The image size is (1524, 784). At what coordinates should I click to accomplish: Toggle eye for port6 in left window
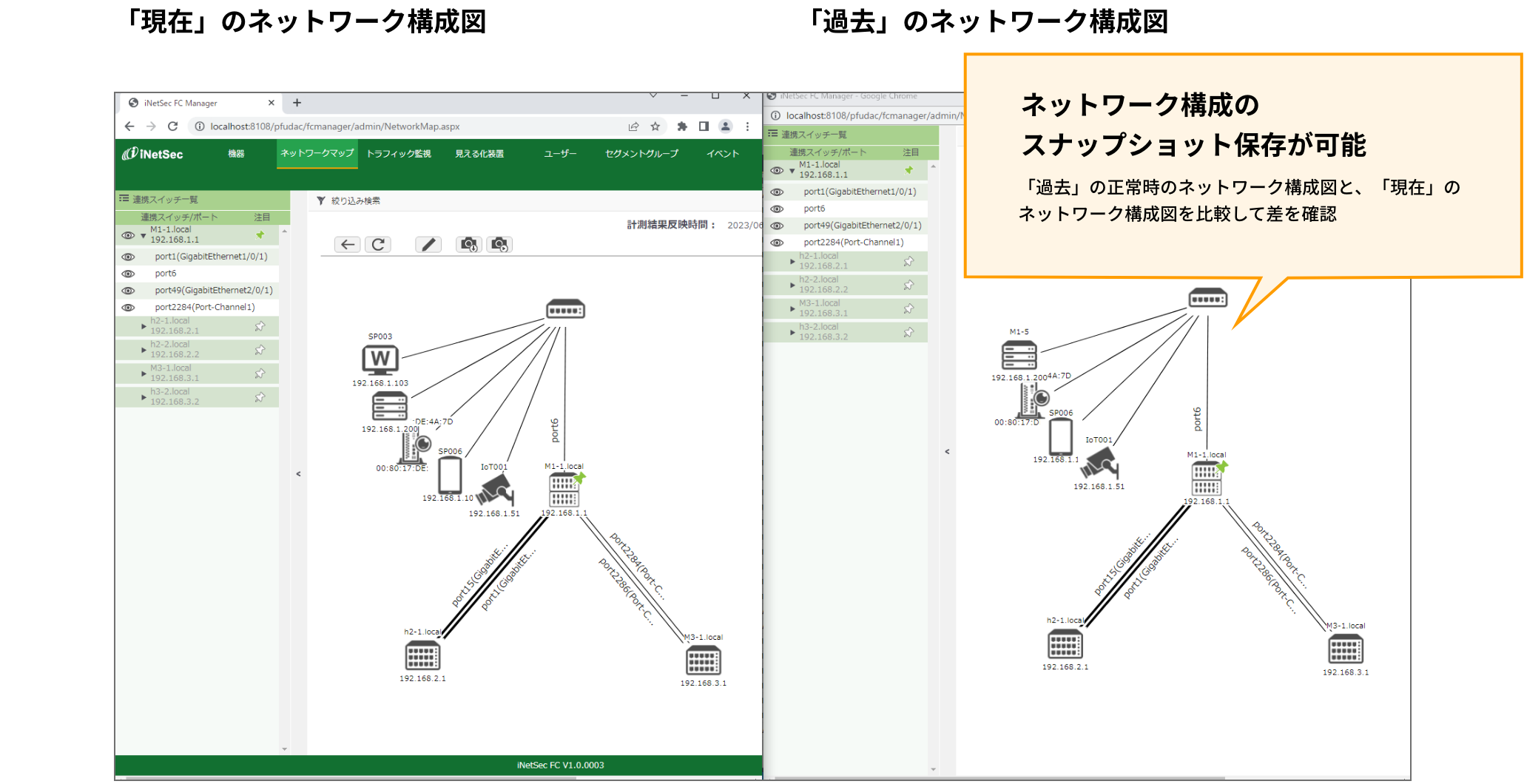128,274
